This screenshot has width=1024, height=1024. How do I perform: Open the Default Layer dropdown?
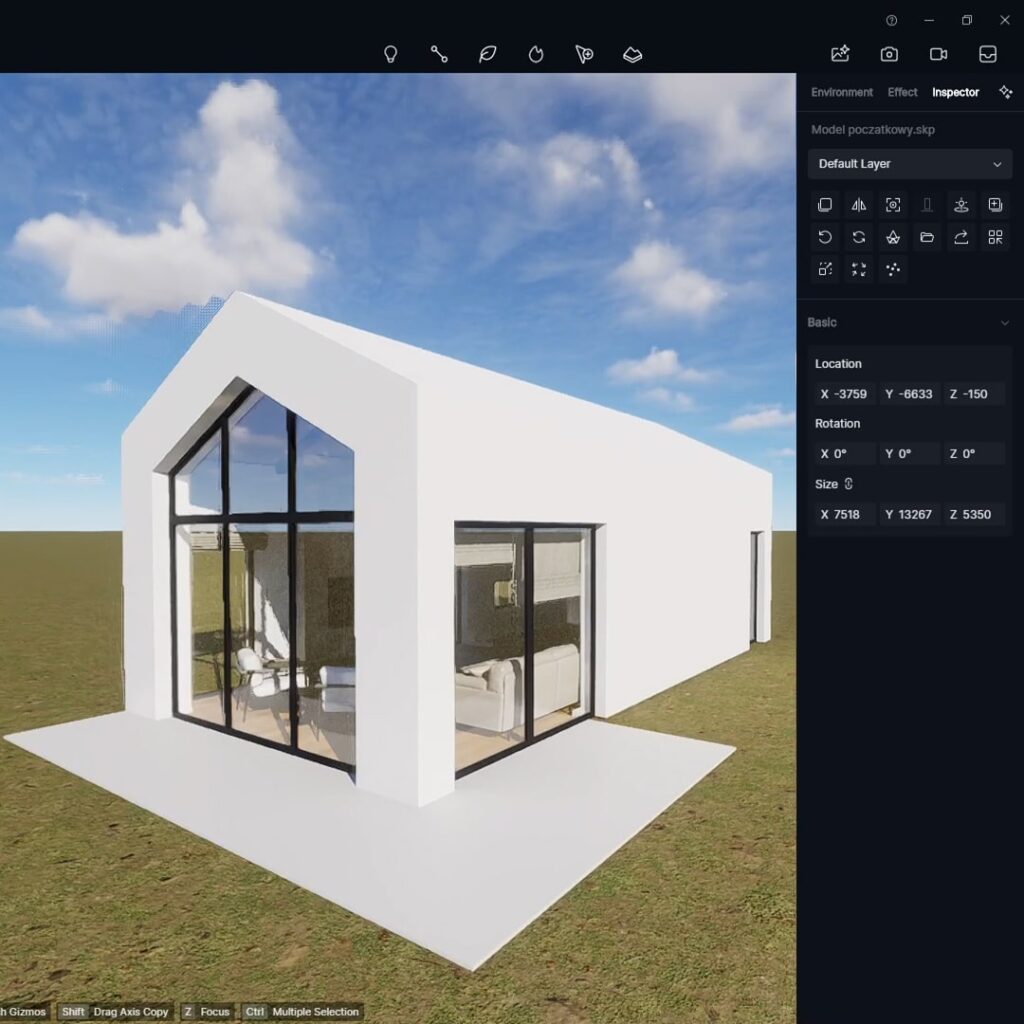(x=909, y=164)
